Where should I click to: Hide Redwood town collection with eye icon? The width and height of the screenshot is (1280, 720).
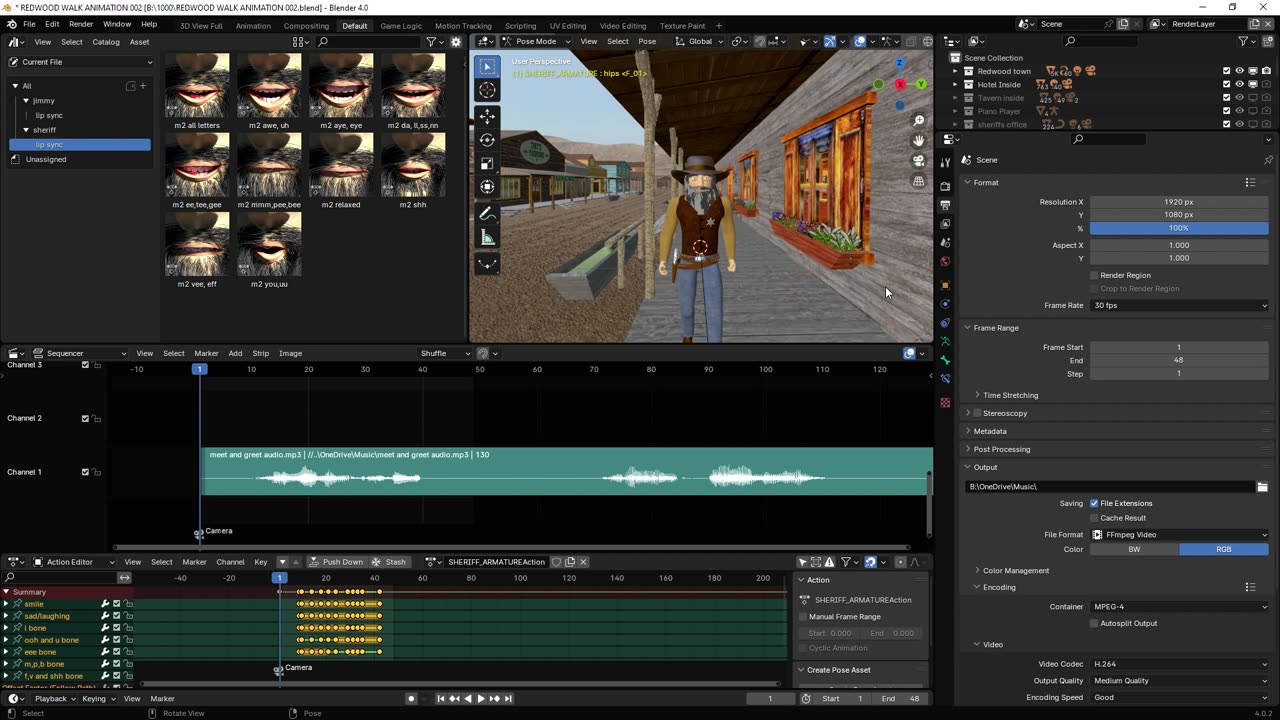pyautogui.click(x=1239, y=71)
